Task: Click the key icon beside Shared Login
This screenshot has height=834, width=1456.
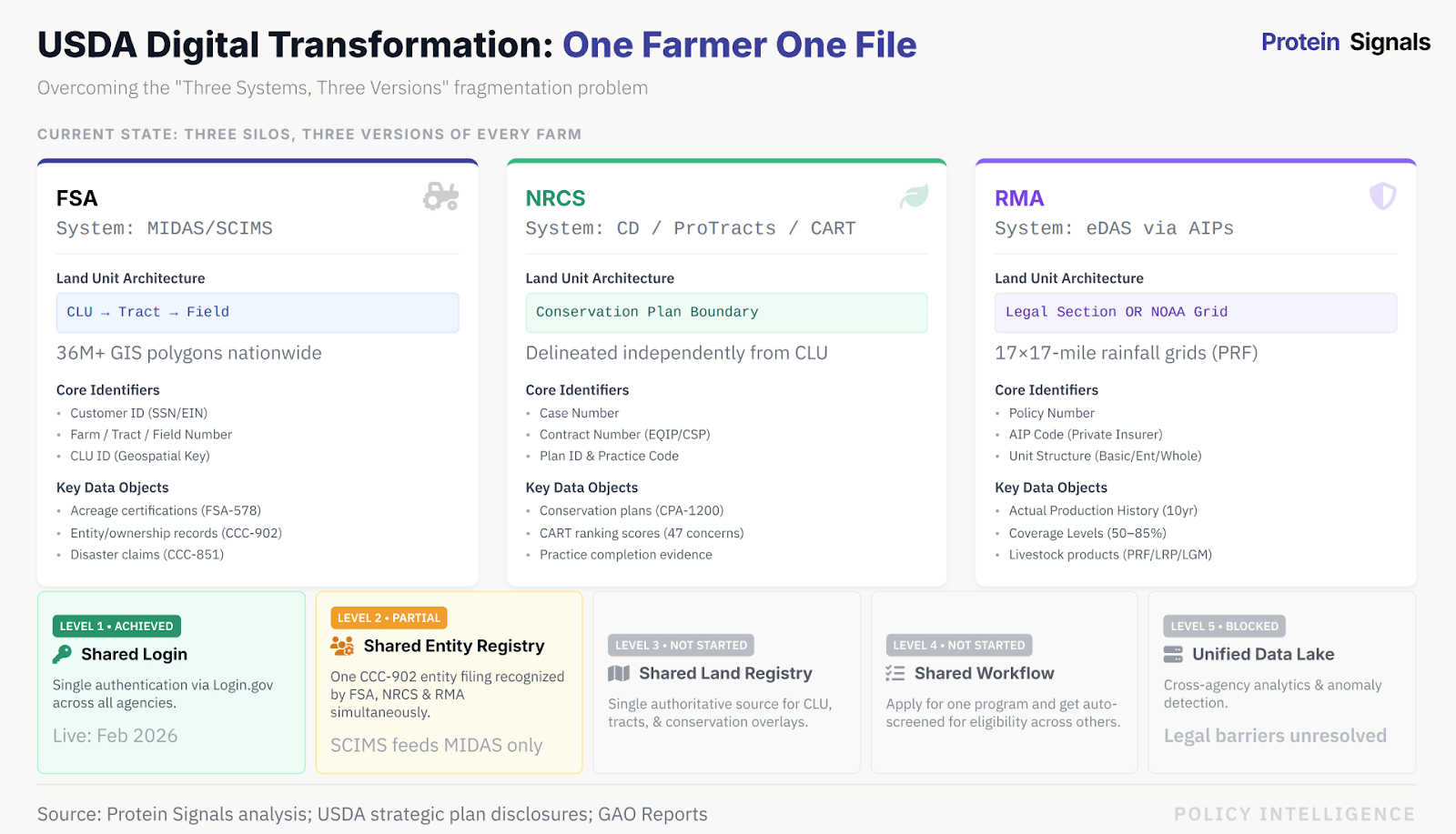Action: point(62,654)
